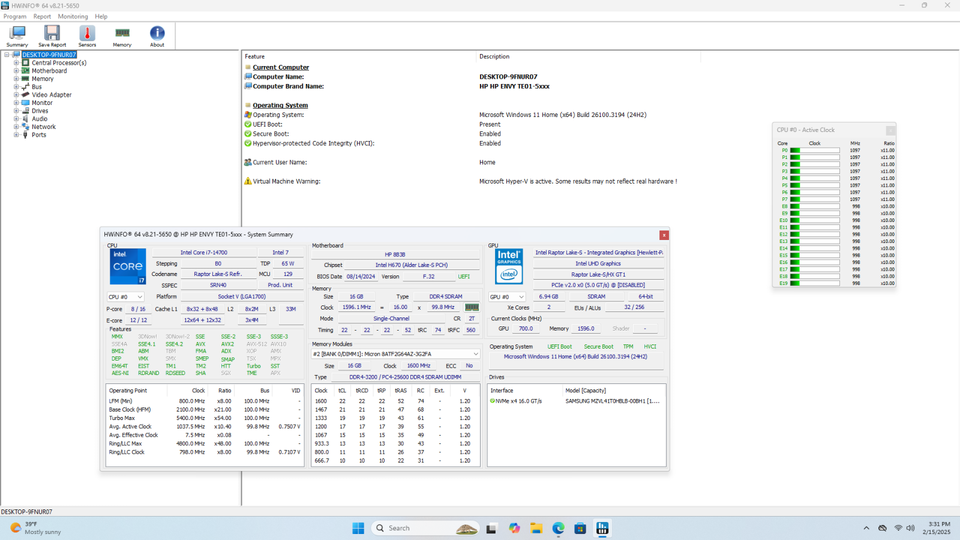
Task: Select the Network item in the tree
Action: 43,127
